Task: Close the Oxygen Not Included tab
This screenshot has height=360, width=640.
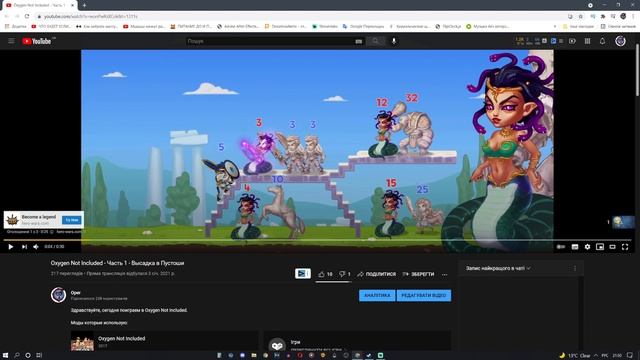Action: (73, 5)
